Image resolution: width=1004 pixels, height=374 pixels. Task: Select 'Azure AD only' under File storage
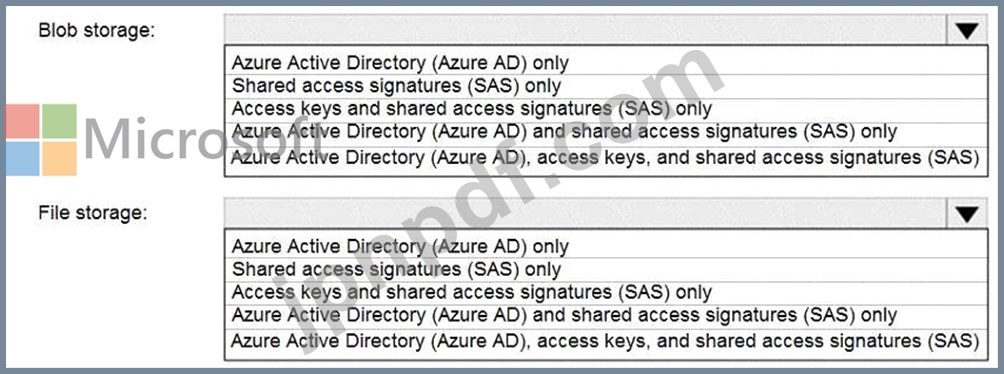coord(606,247)
